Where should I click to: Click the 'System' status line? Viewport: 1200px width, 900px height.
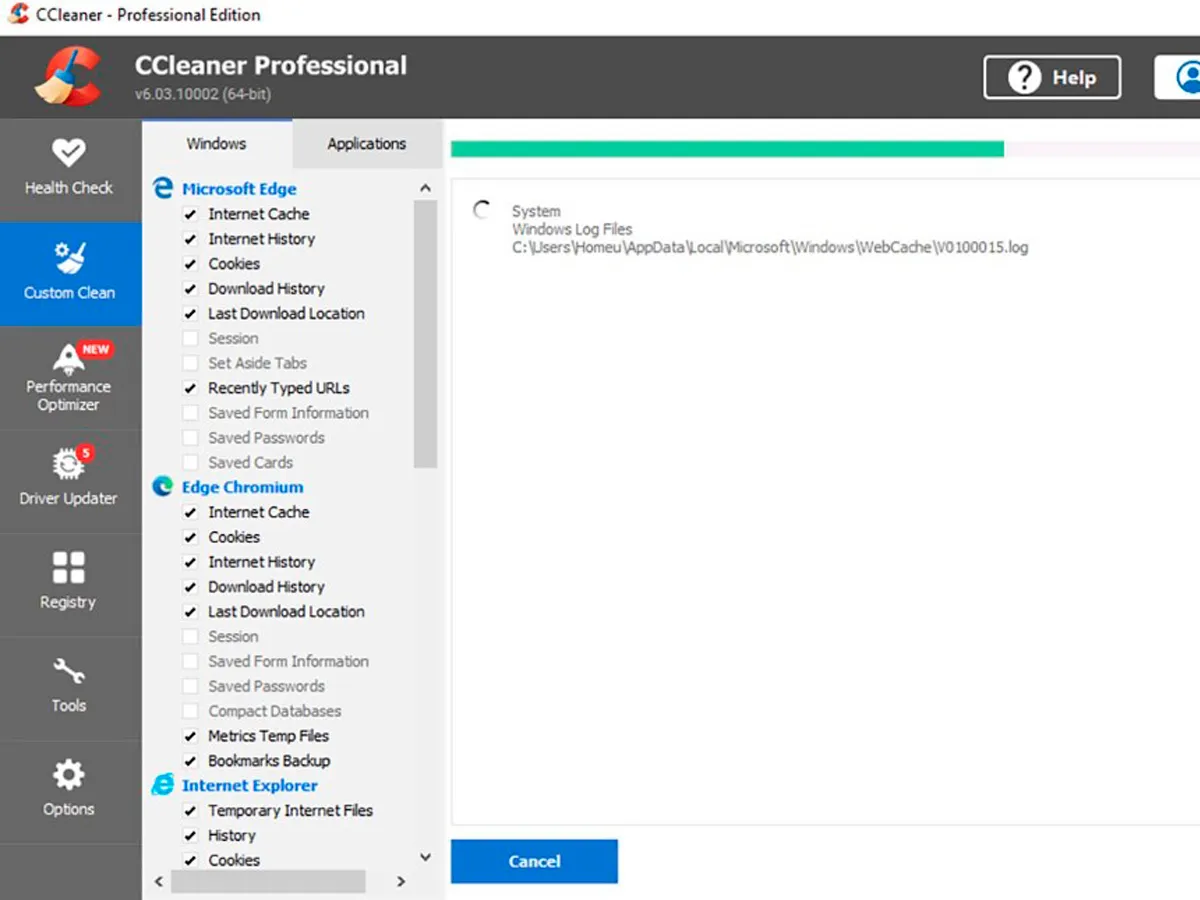[x=536, y=211]
